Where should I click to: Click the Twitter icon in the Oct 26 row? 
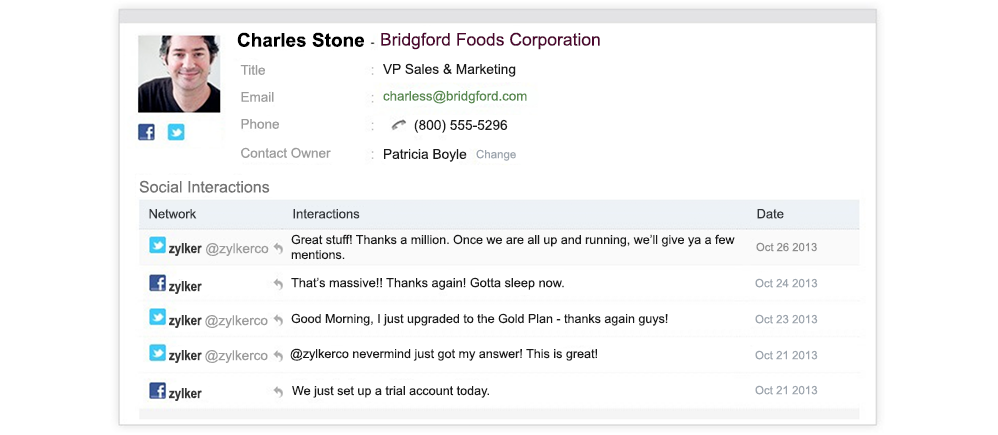tap(157, 246)
